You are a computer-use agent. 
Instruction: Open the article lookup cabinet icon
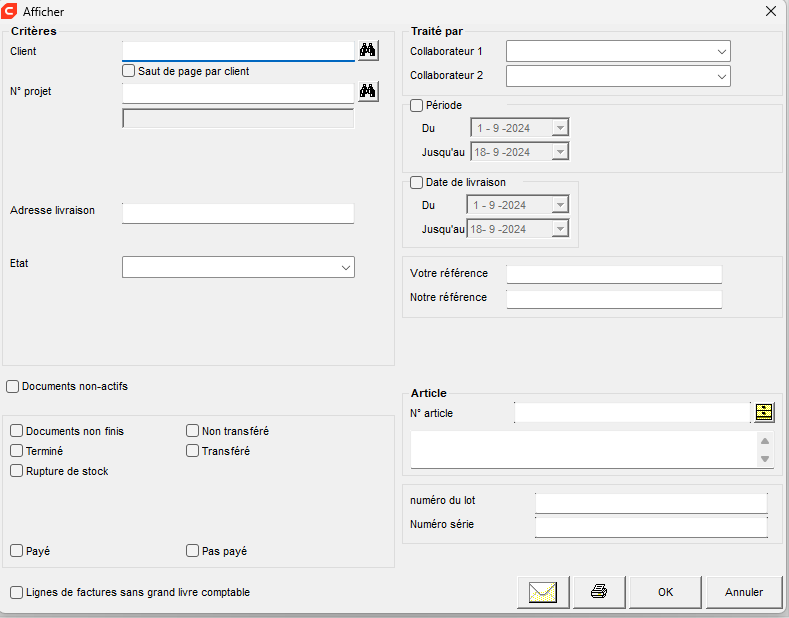pyautogui.click(x=764, y=412)
